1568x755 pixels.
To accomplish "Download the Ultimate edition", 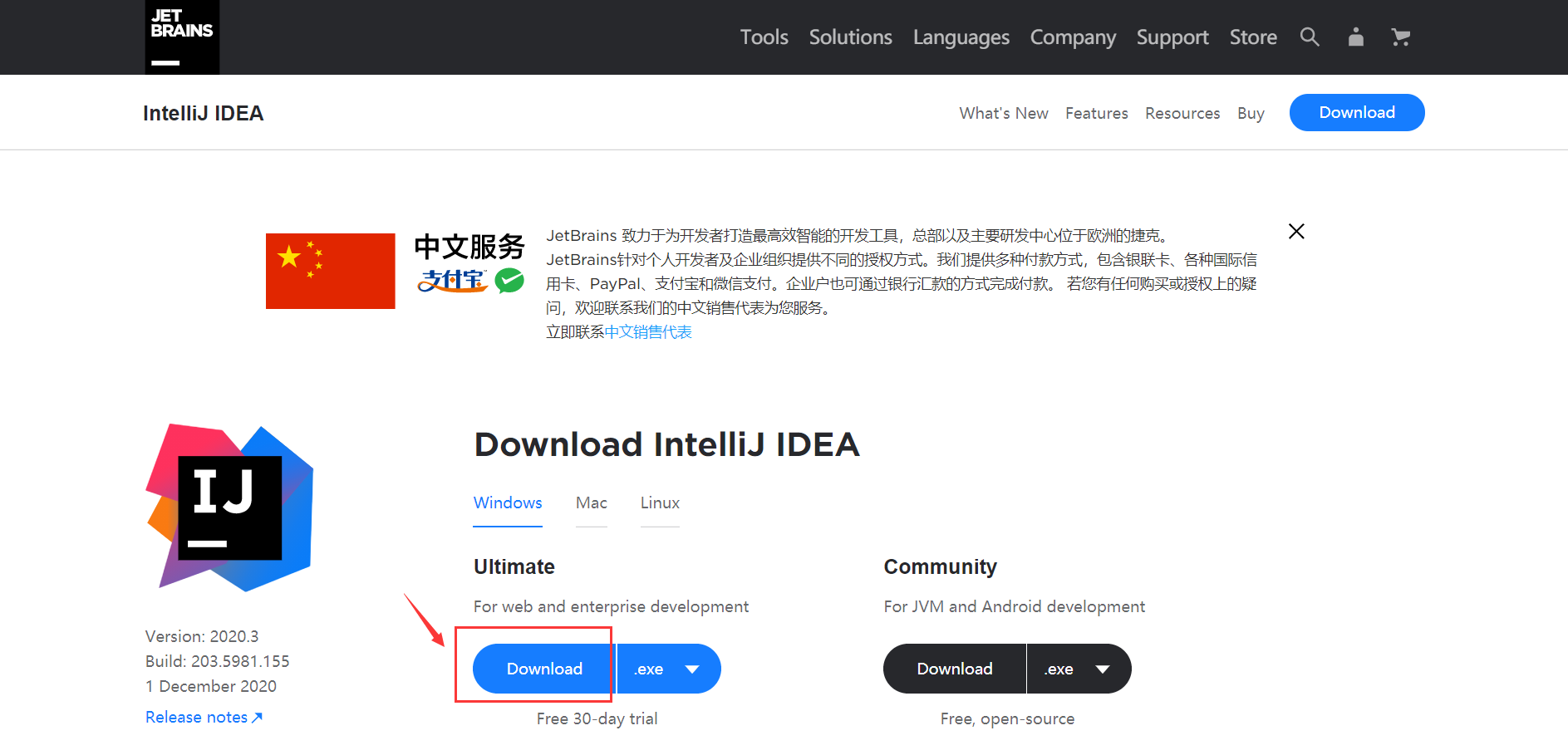I will (x=544, y=669).
